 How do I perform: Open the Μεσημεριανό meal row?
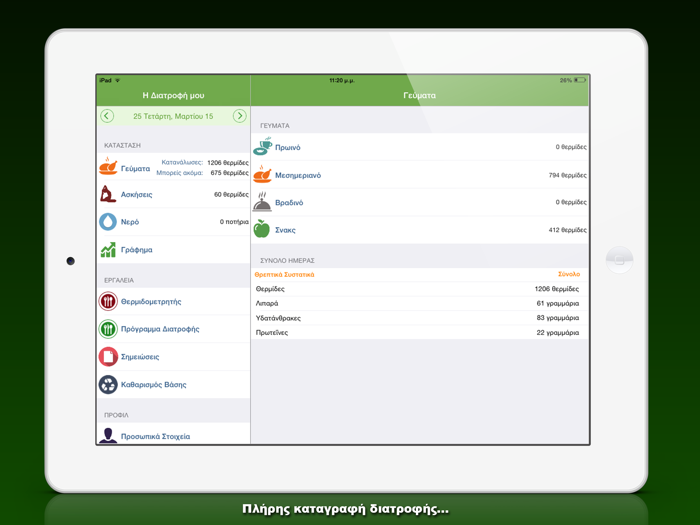click(x=420, y=175)
